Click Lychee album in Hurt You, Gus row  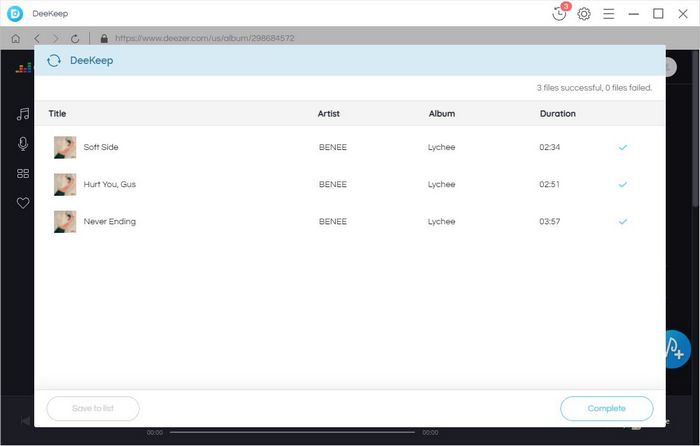(442, 184)
